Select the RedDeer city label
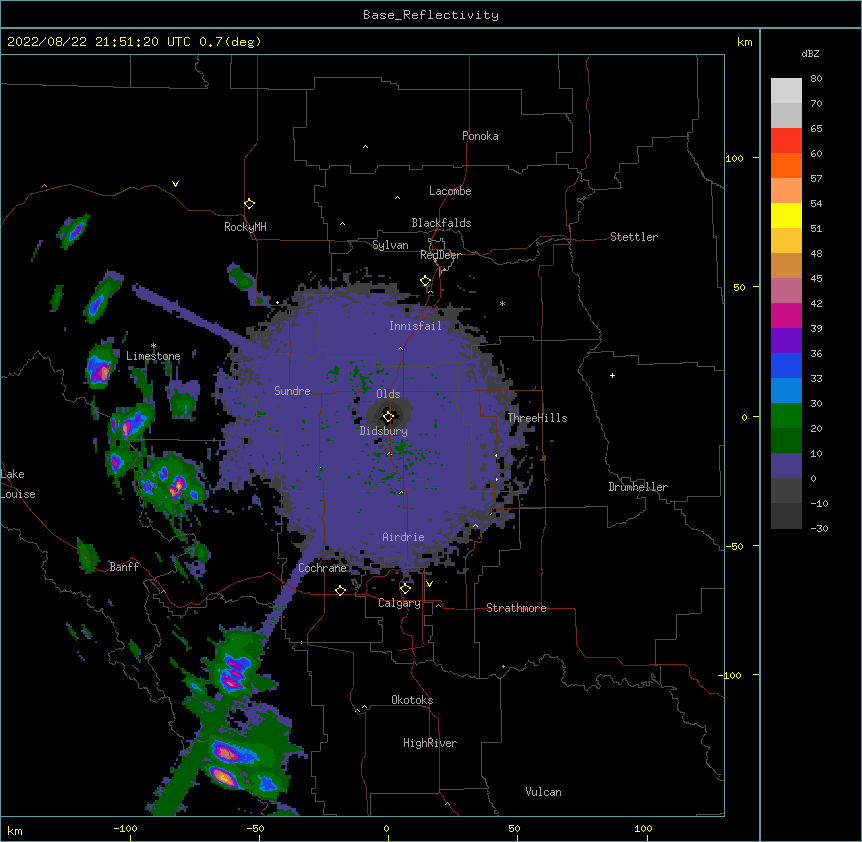 pos(440,255)
